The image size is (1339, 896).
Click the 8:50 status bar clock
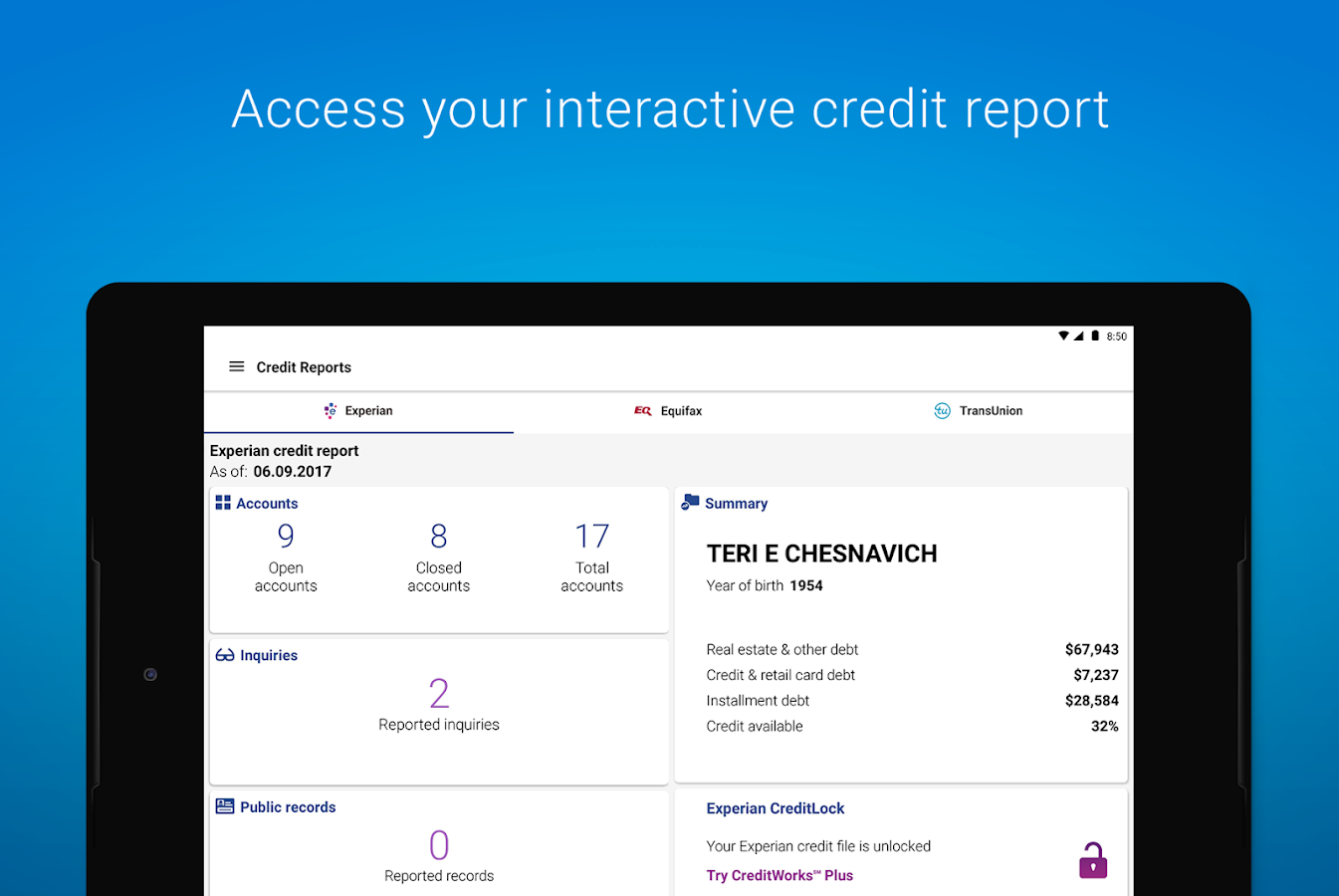pyautogui.click(x=1117, y=336)
